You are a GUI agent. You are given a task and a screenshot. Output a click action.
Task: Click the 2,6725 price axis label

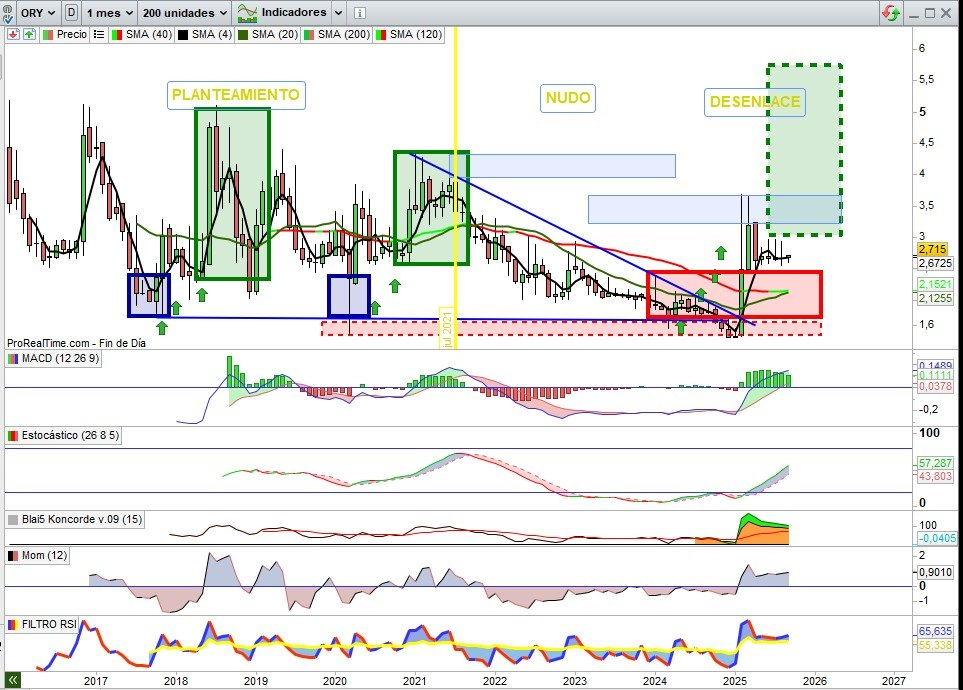[935, 263]
